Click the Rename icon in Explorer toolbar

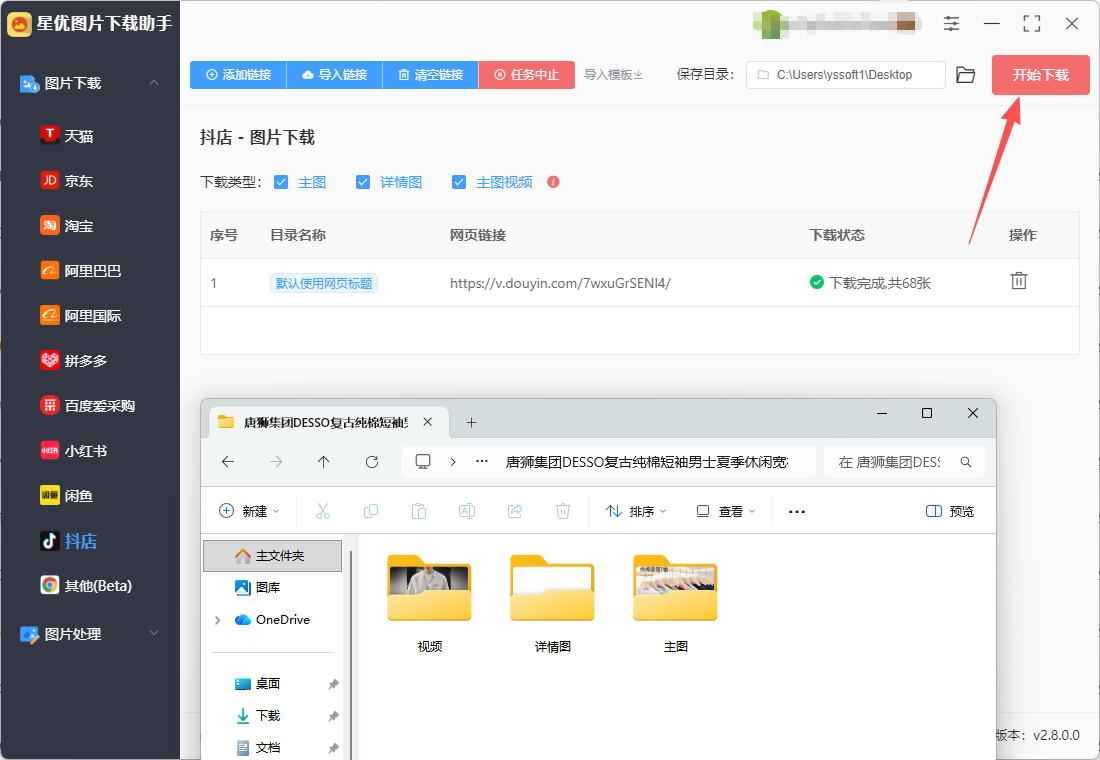coord(467,511)
